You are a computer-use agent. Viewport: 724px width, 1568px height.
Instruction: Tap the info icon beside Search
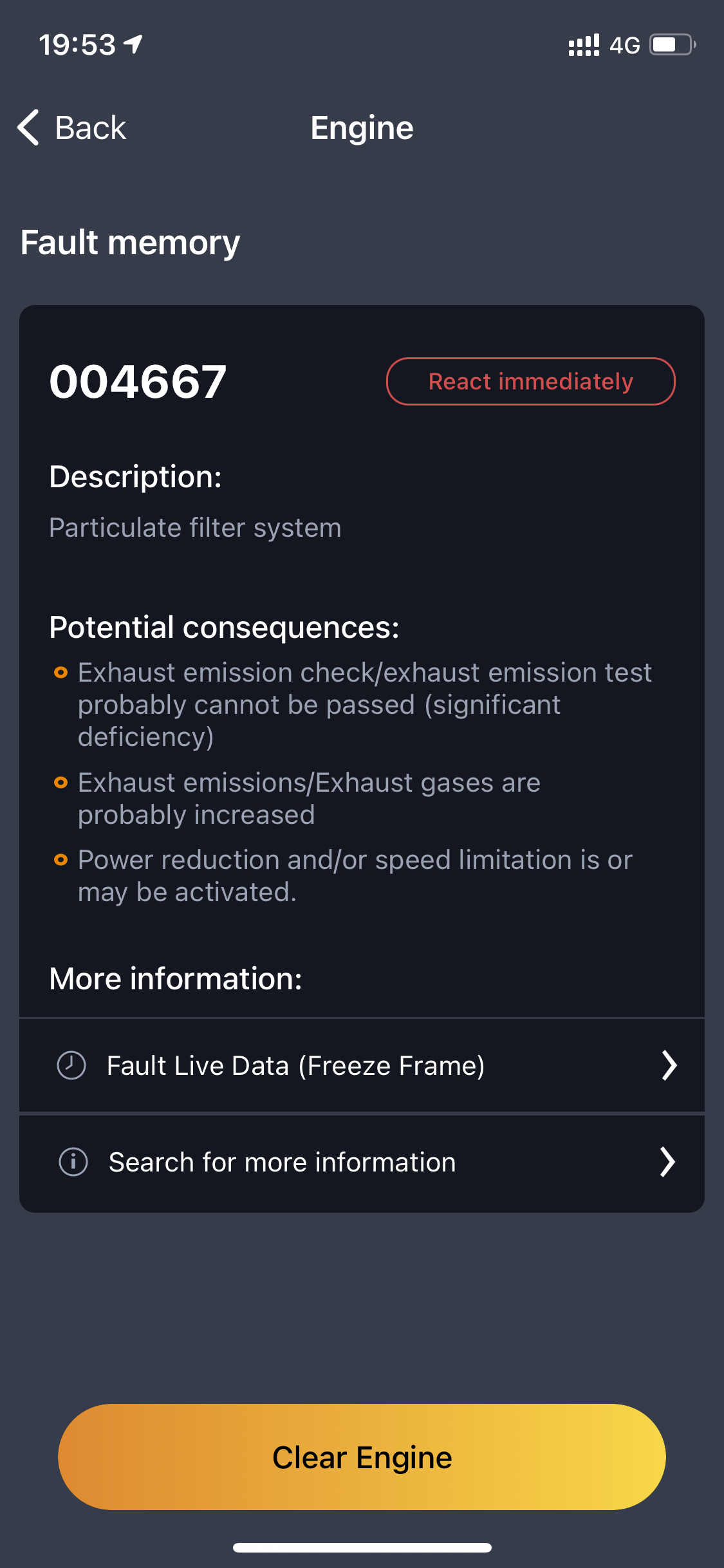(73, 1162)
